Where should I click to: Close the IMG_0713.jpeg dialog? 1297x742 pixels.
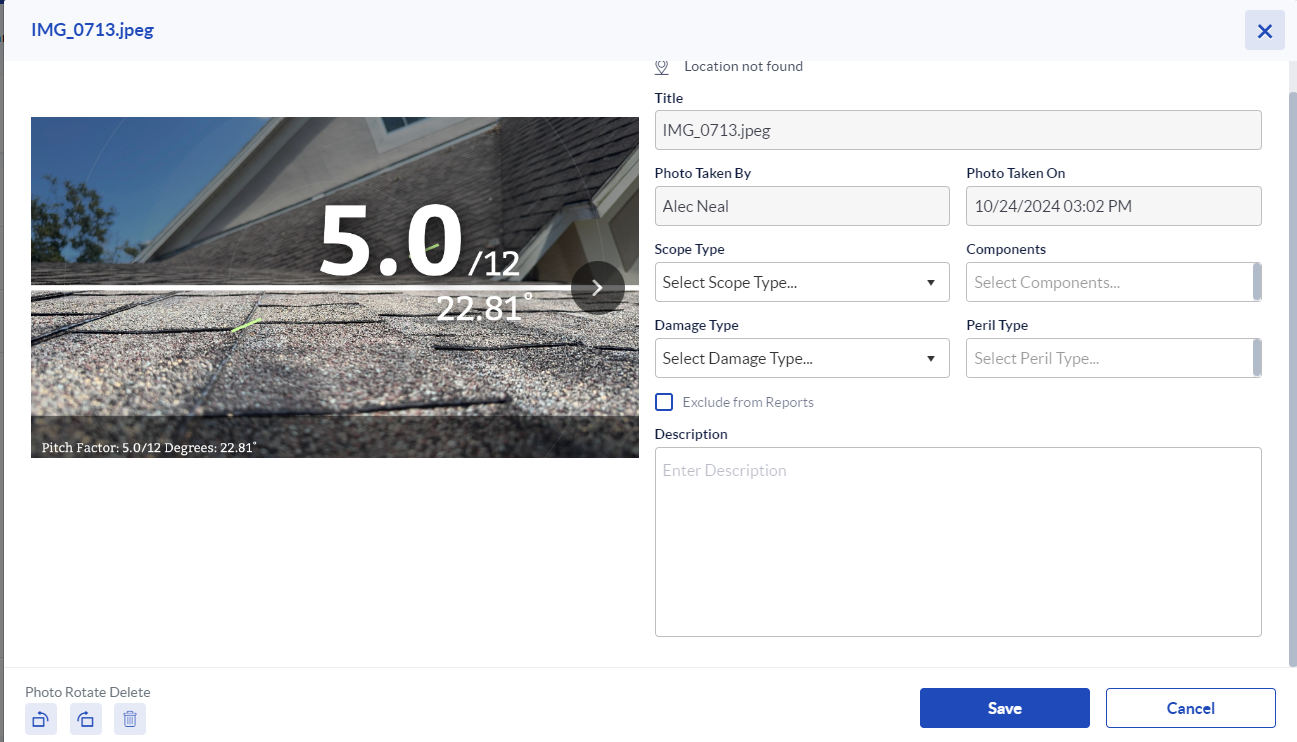coord(1265,30)
